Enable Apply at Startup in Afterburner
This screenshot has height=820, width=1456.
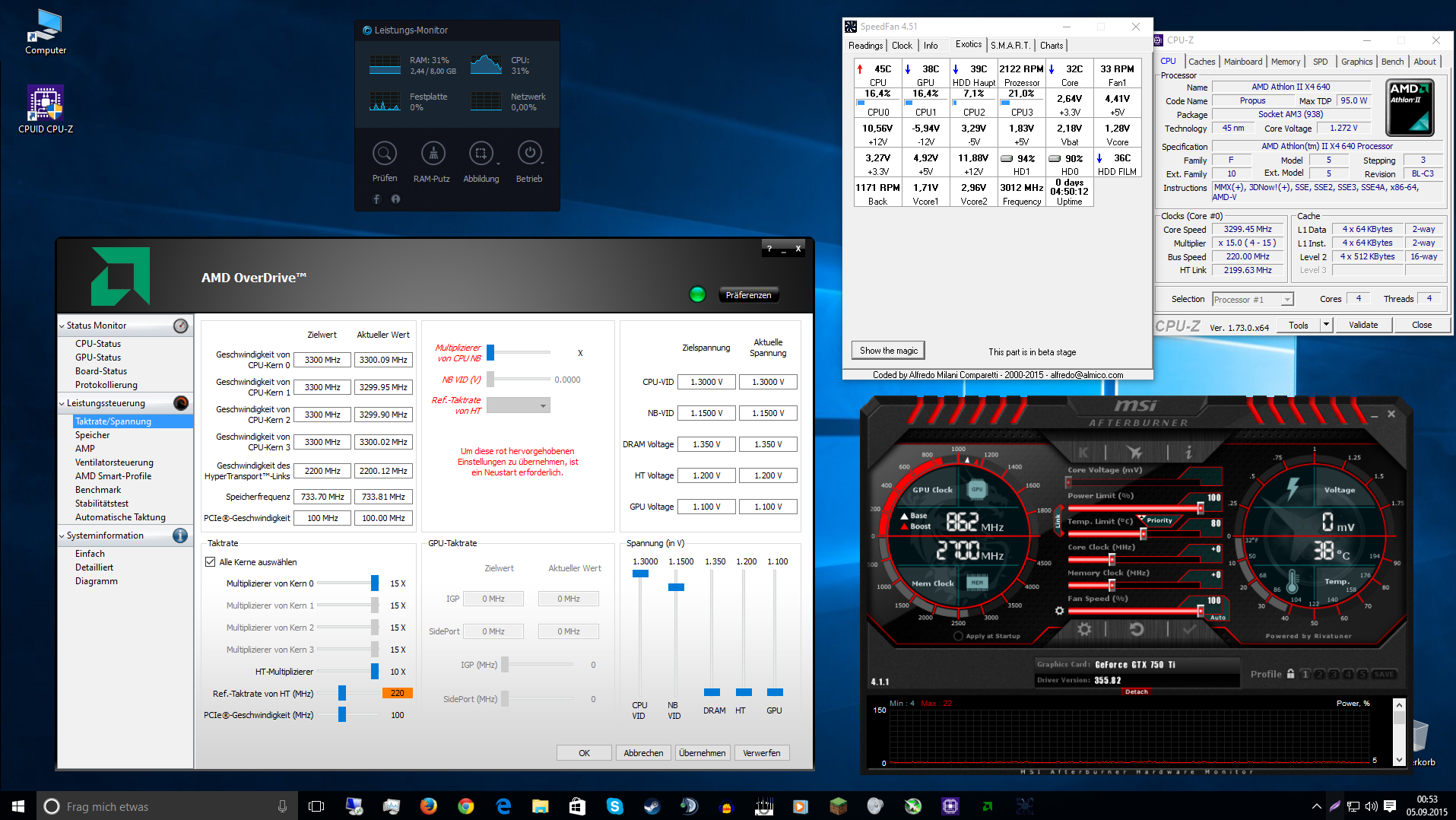click(958, 636)
